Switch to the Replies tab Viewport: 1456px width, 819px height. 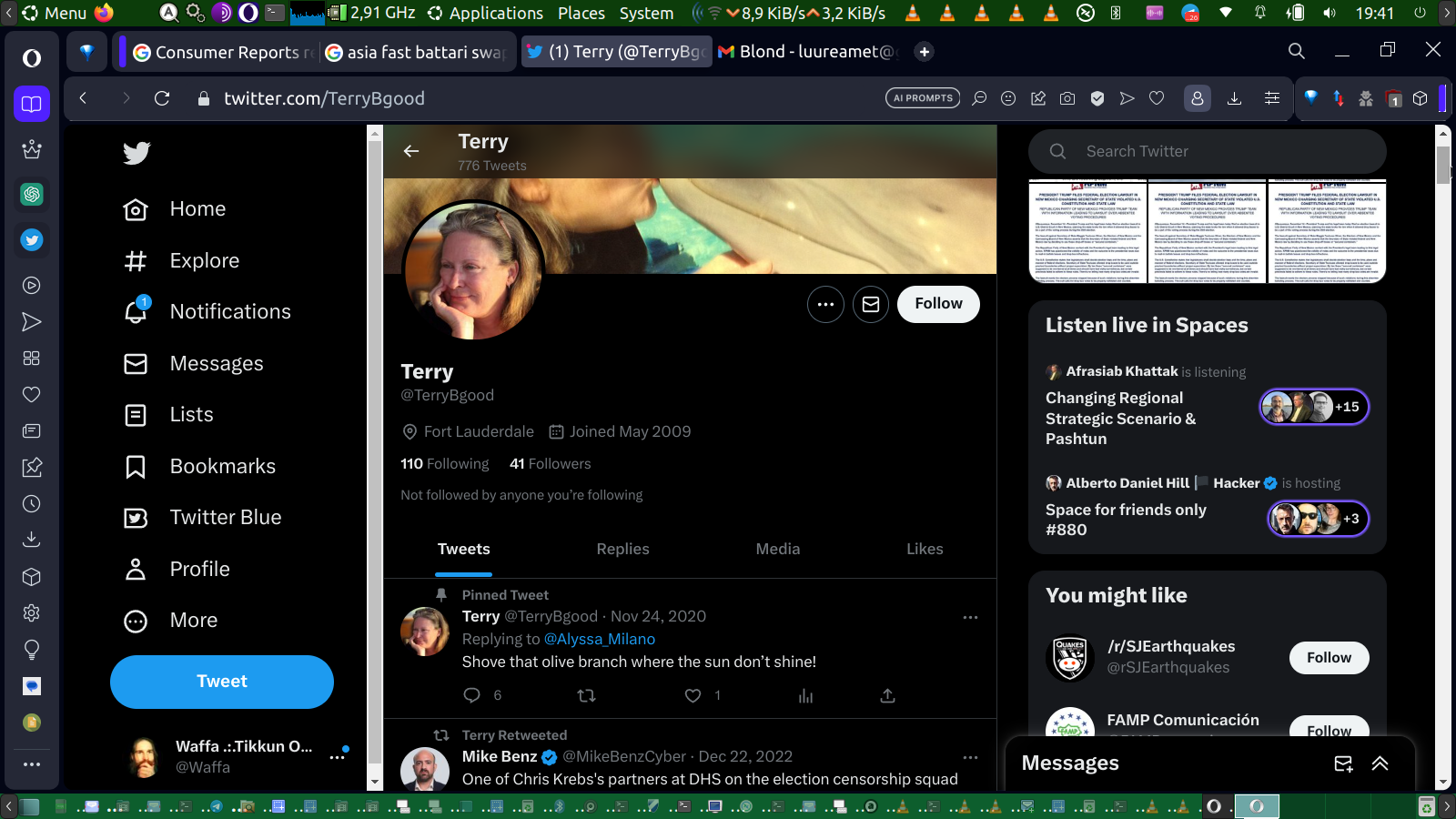622,550
